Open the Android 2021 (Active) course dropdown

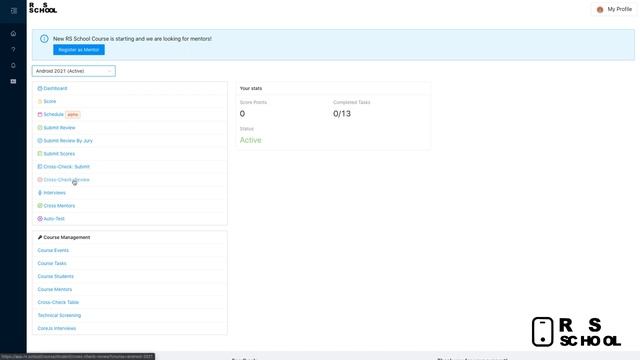(74, 71)
